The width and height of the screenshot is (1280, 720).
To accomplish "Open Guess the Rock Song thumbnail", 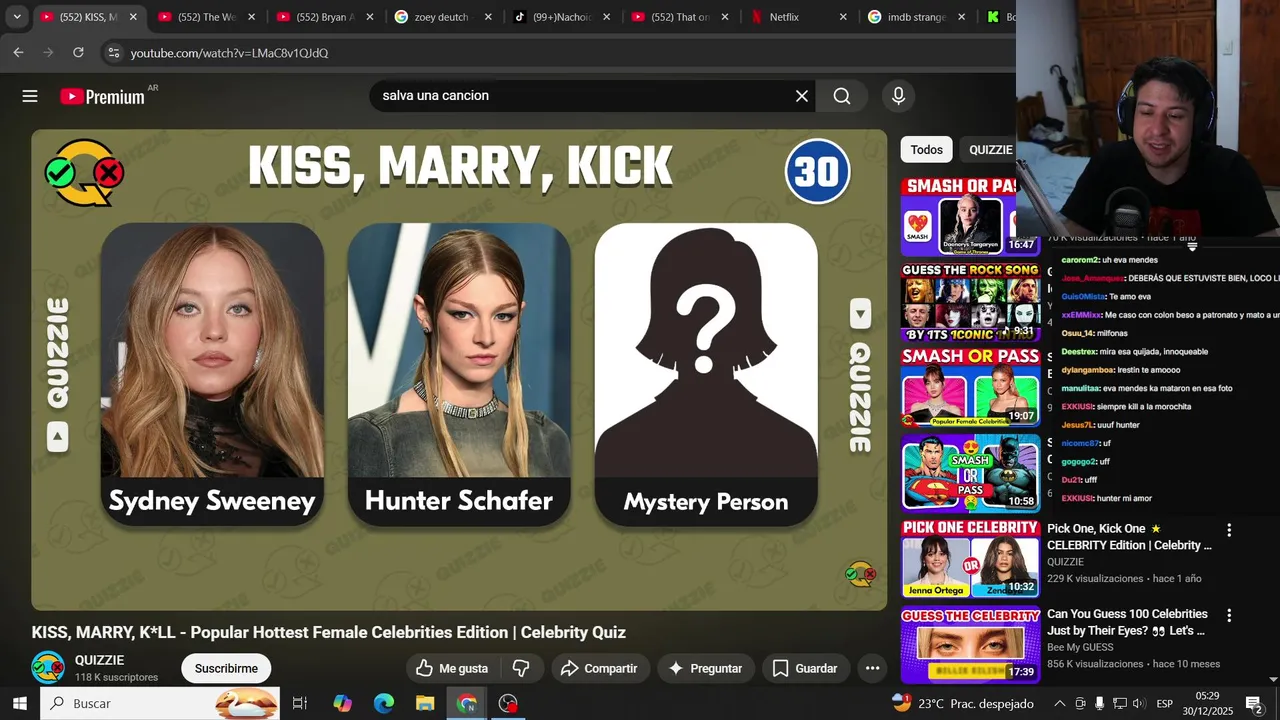I will tap(970, 301).
